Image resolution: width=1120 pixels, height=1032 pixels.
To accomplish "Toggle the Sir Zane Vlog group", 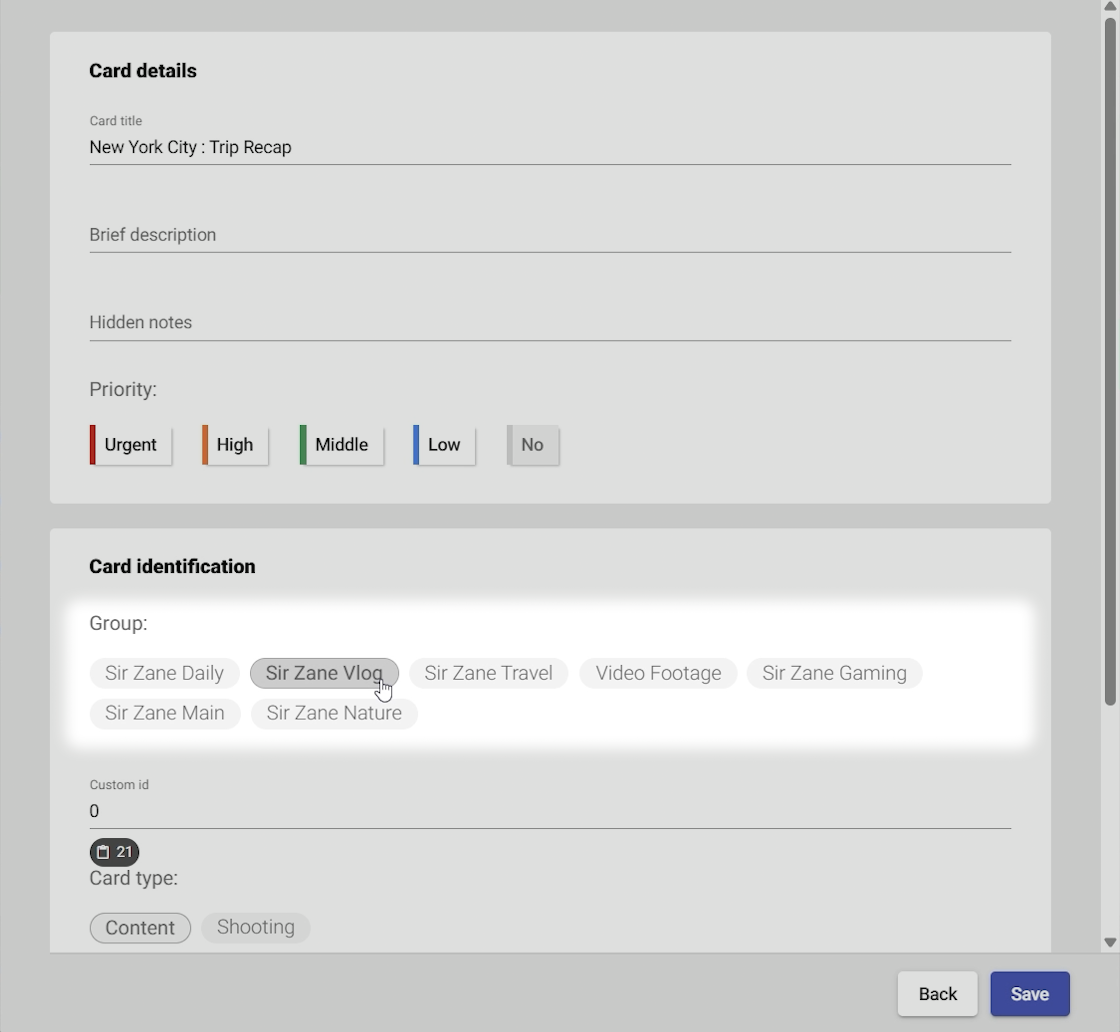I will (x=323, y=673).
